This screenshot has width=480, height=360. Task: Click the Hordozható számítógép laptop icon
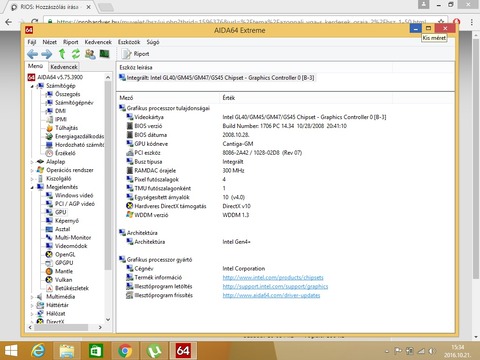click(49, 145)
